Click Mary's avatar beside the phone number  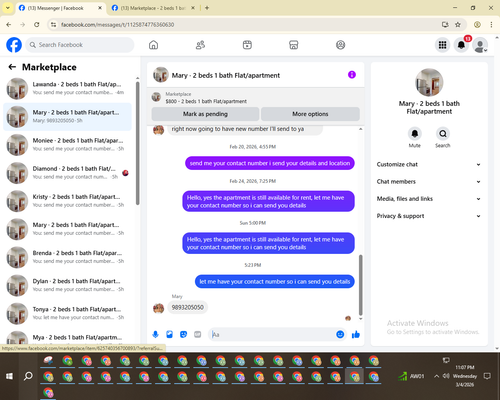[159, 308]
